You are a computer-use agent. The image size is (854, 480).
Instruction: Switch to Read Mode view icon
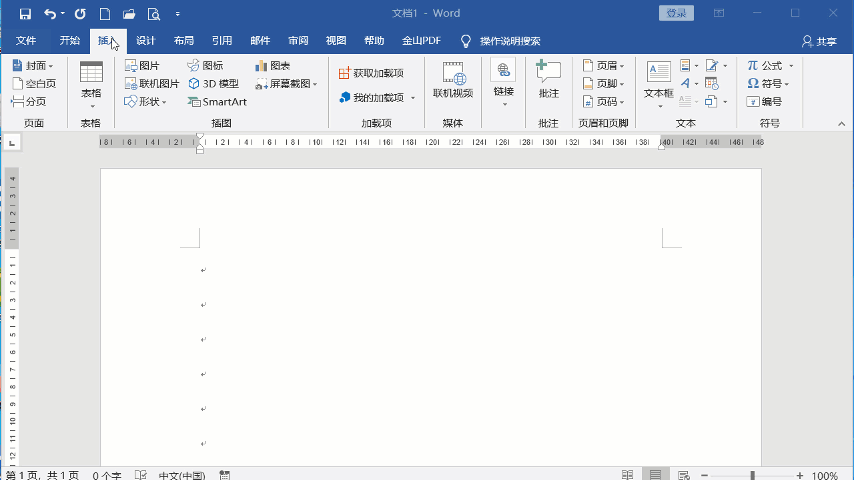pos(627,475)
